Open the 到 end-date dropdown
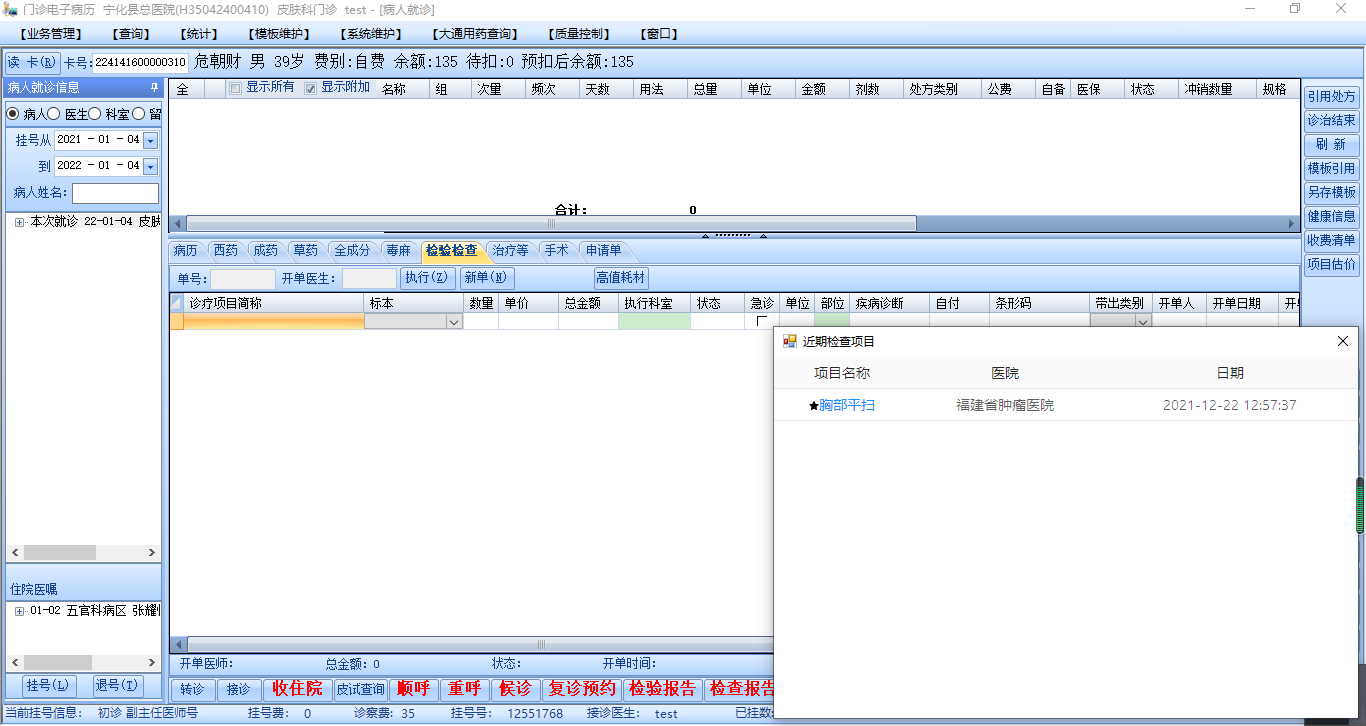This screenshot has height=726, width=1366. [151, 166]
